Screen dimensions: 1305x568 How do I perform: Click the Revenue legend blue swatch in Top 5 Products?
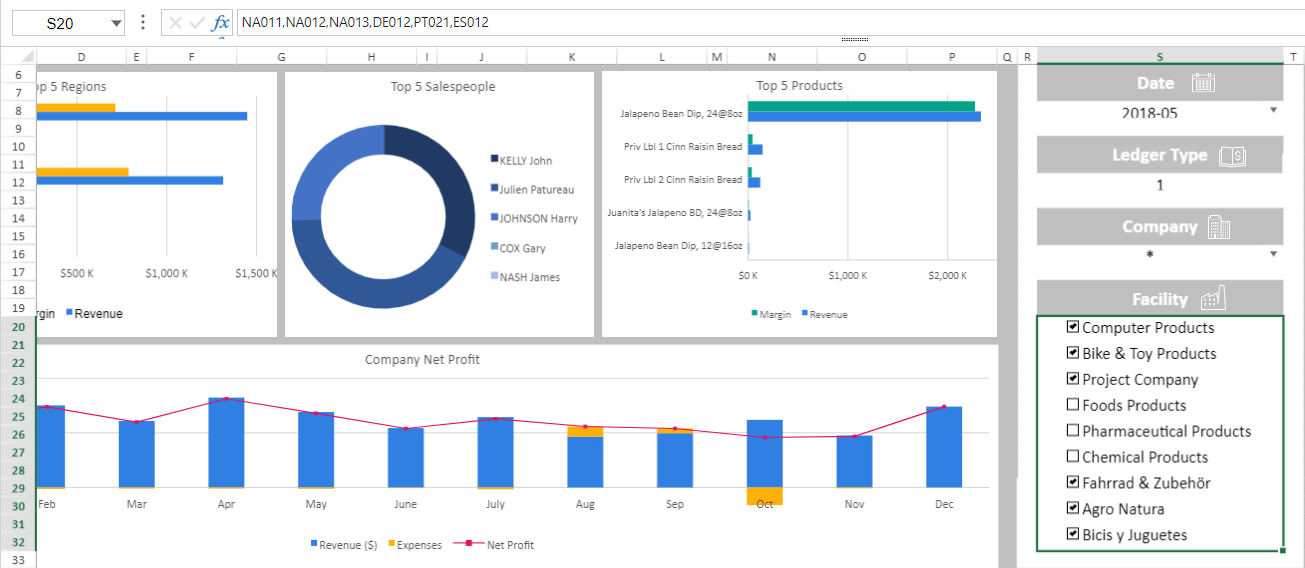click(x=803, y=314)
